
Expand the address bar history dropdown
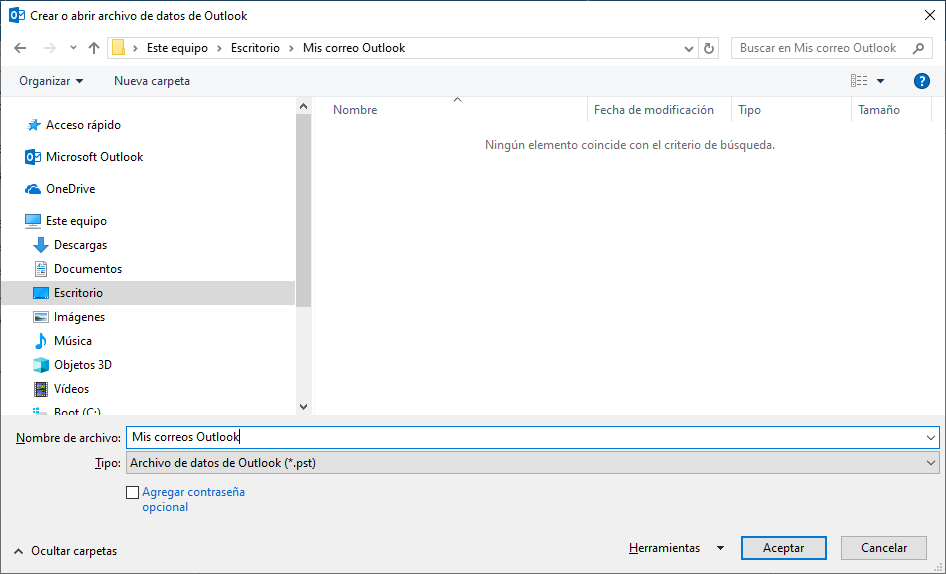(x=688, y=48)
